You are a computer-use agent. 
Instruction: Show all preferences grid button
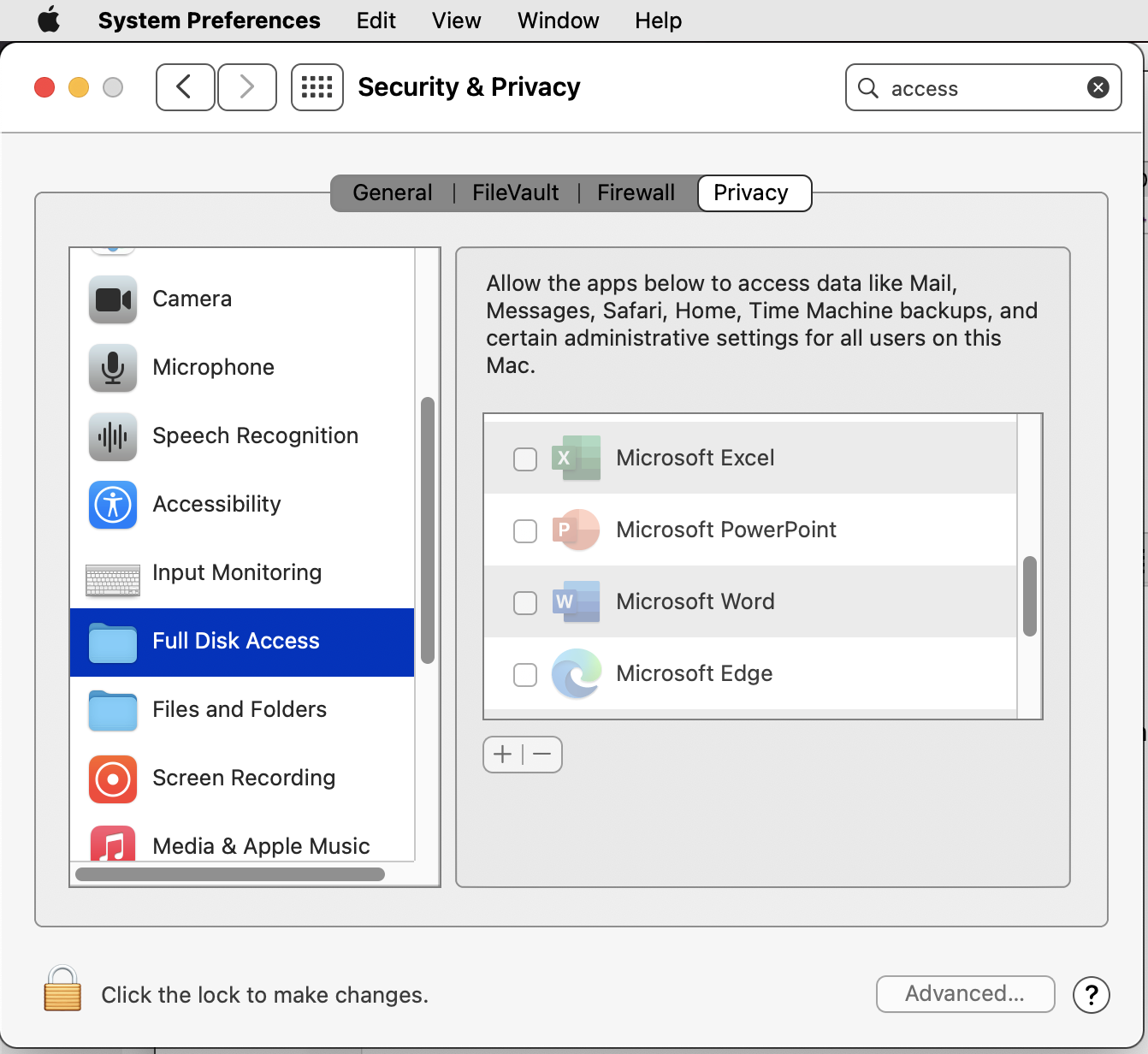317,87
